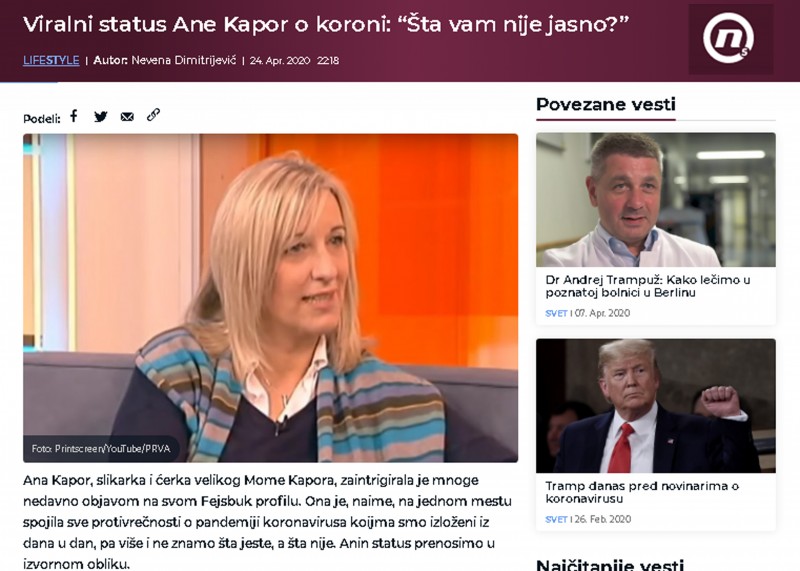The height and width of the screenshot is (571, 800).
Task: Click the article title about Ana Kapor
Action: point(326,24)
